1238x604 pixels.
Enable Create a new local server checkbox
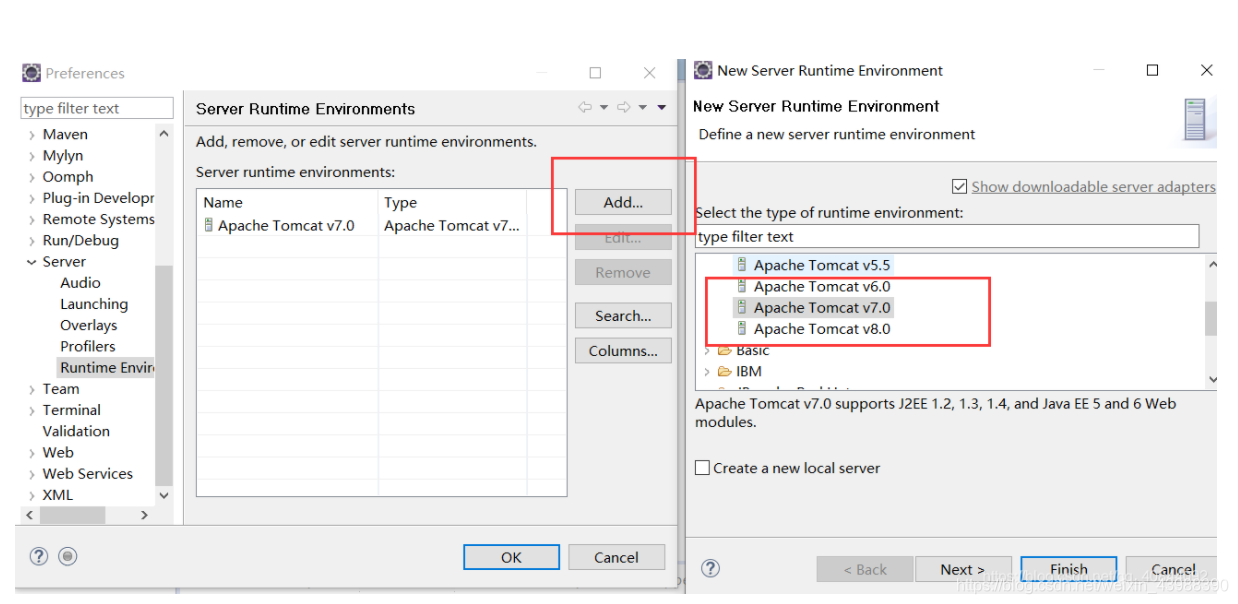(703, 468)
